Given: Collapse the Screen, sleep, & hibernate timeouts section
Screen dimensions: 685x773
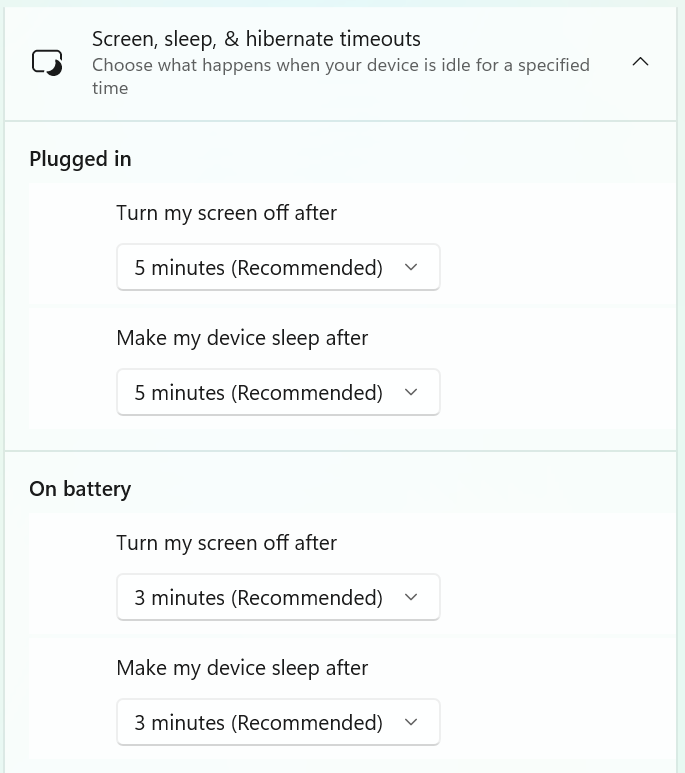Looking at the screenshot, I should tap(640, 62).
